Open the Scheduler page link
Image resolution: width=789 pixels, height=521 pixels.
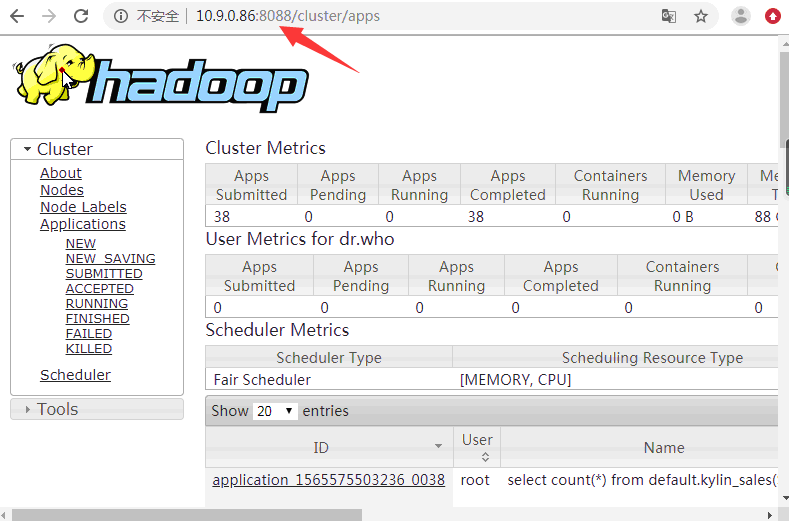75,375
